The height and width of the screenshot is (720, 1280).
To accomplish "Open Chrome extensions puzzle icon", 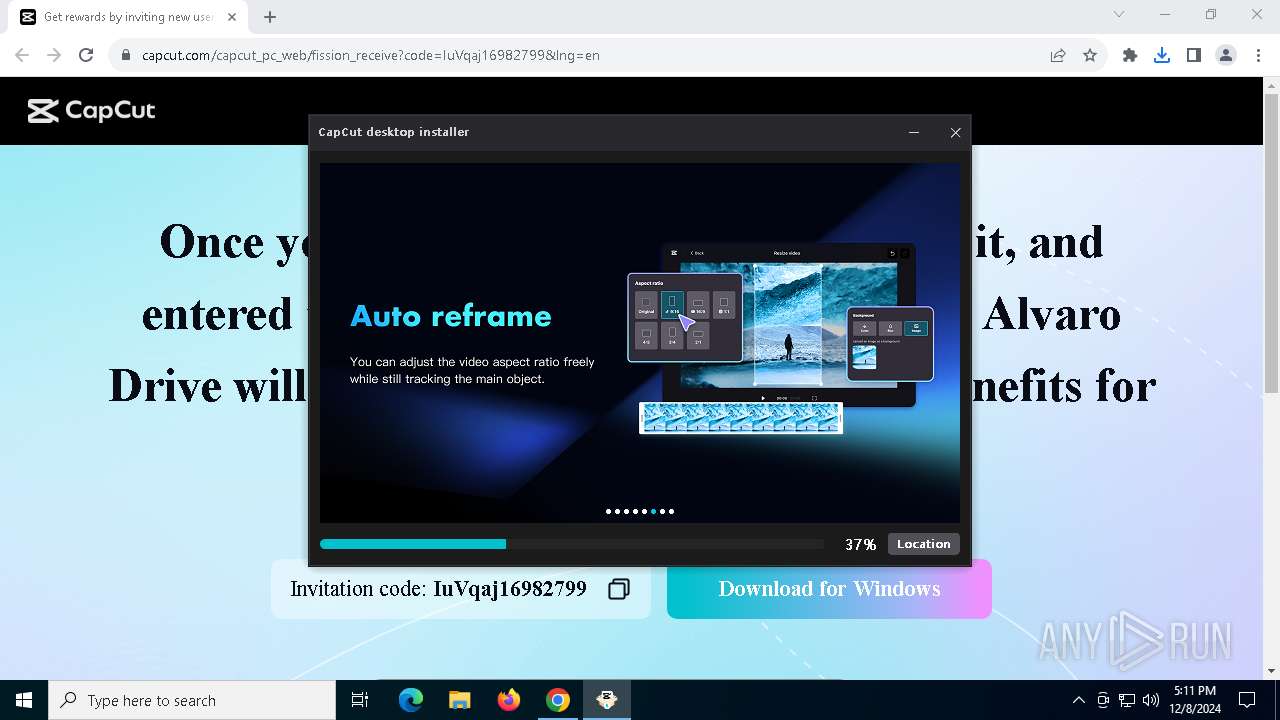I will click(x=1130, y=55).
